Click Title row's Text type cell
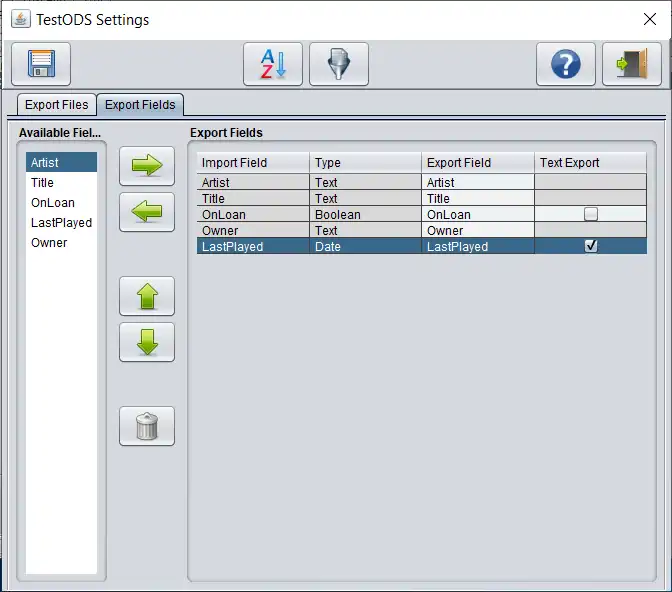Viewport: 672px width, 592px height. [365, 198]
